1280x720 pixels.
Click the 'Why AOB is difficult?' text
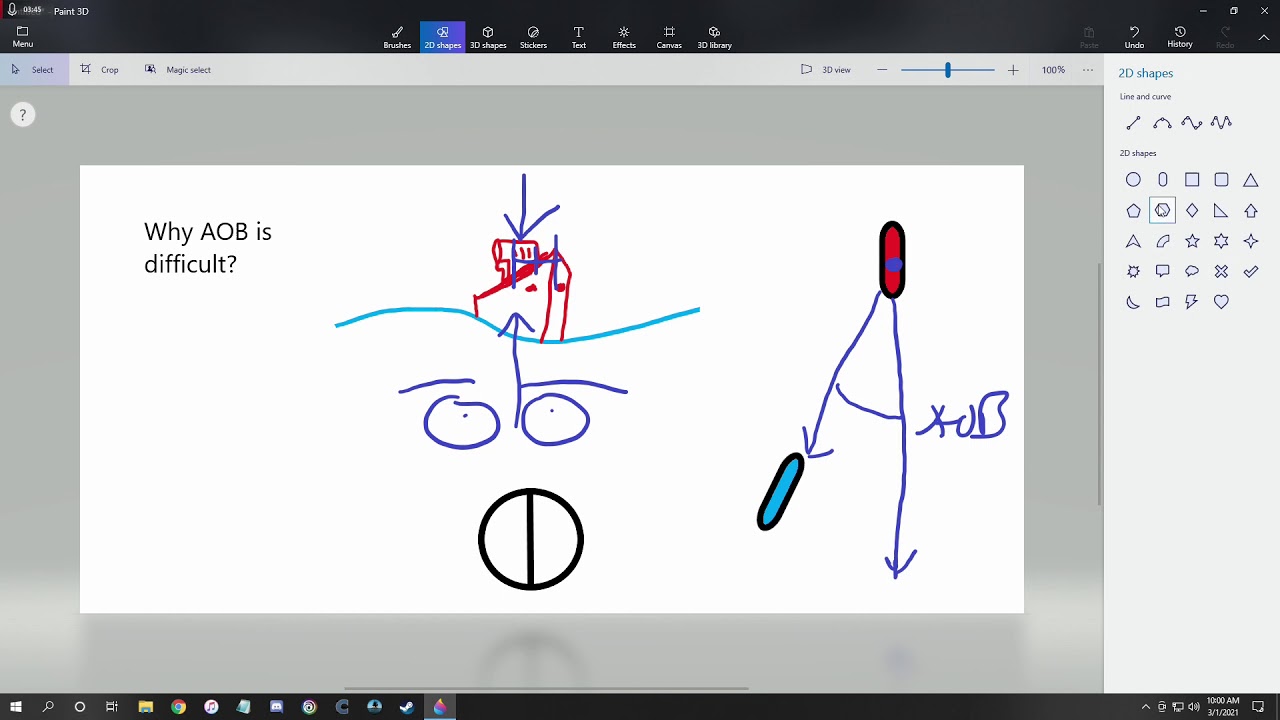208,248
